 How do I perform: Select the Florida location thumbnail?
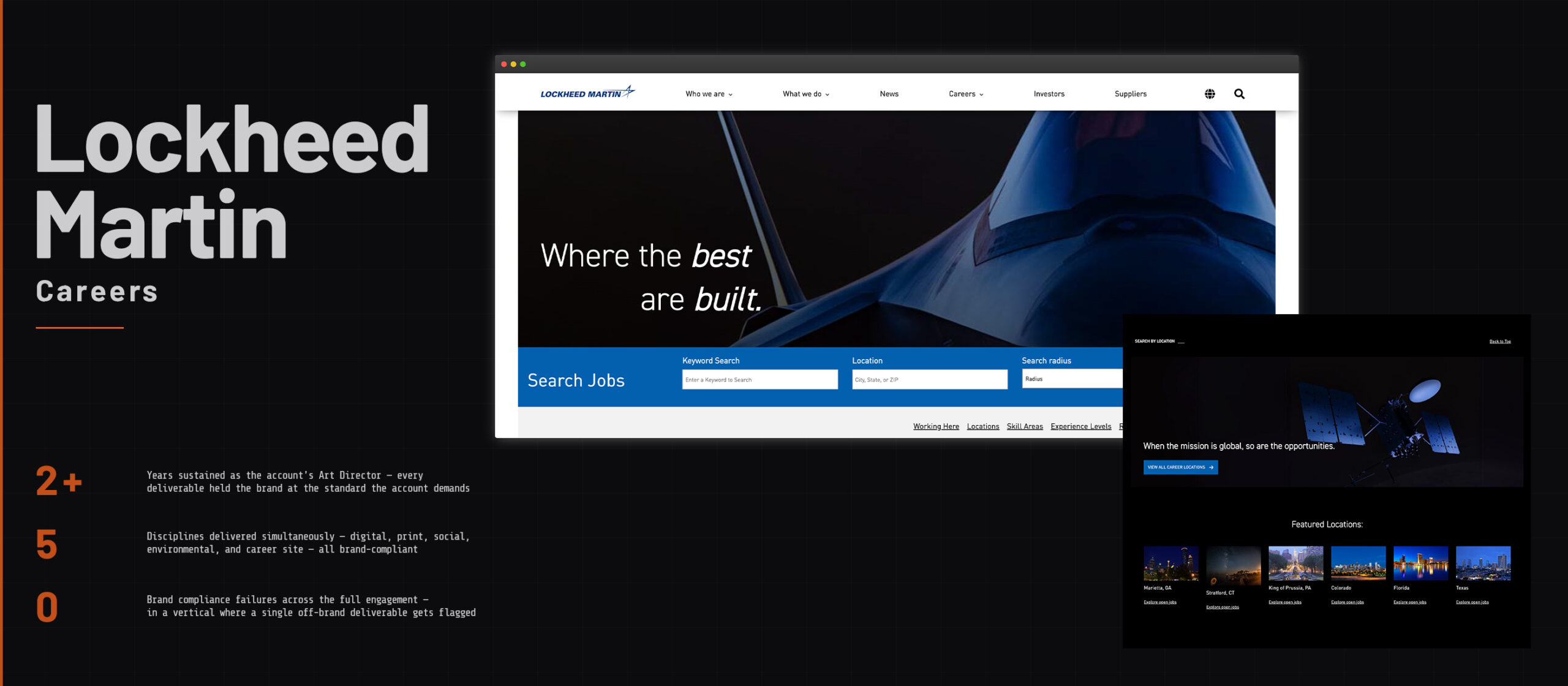(x=1420, y=563)
